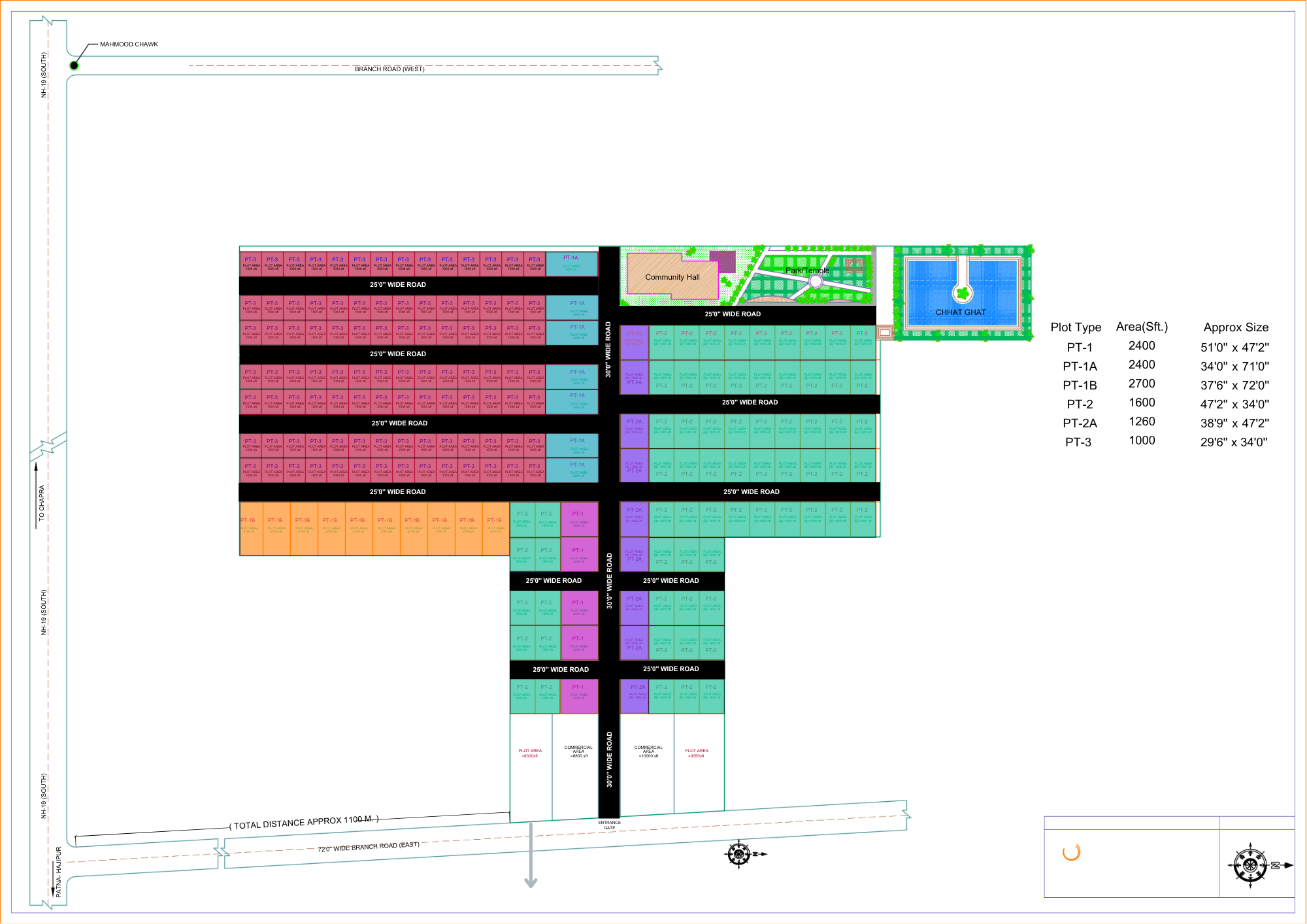Click the brown temple structure in the park
Image resolution: width=1307 pixels, height=924 pixels.
tap(854, 264)
